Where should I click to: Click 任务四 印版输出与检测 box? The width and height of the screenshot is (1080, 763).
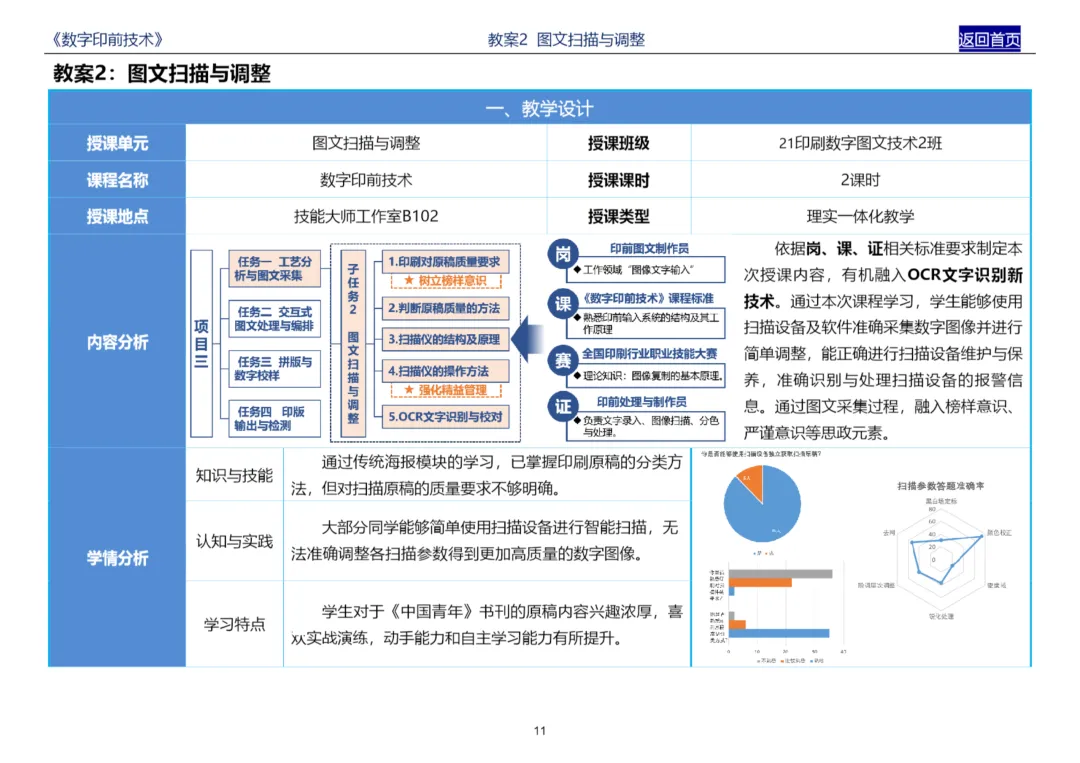(274, 418)
